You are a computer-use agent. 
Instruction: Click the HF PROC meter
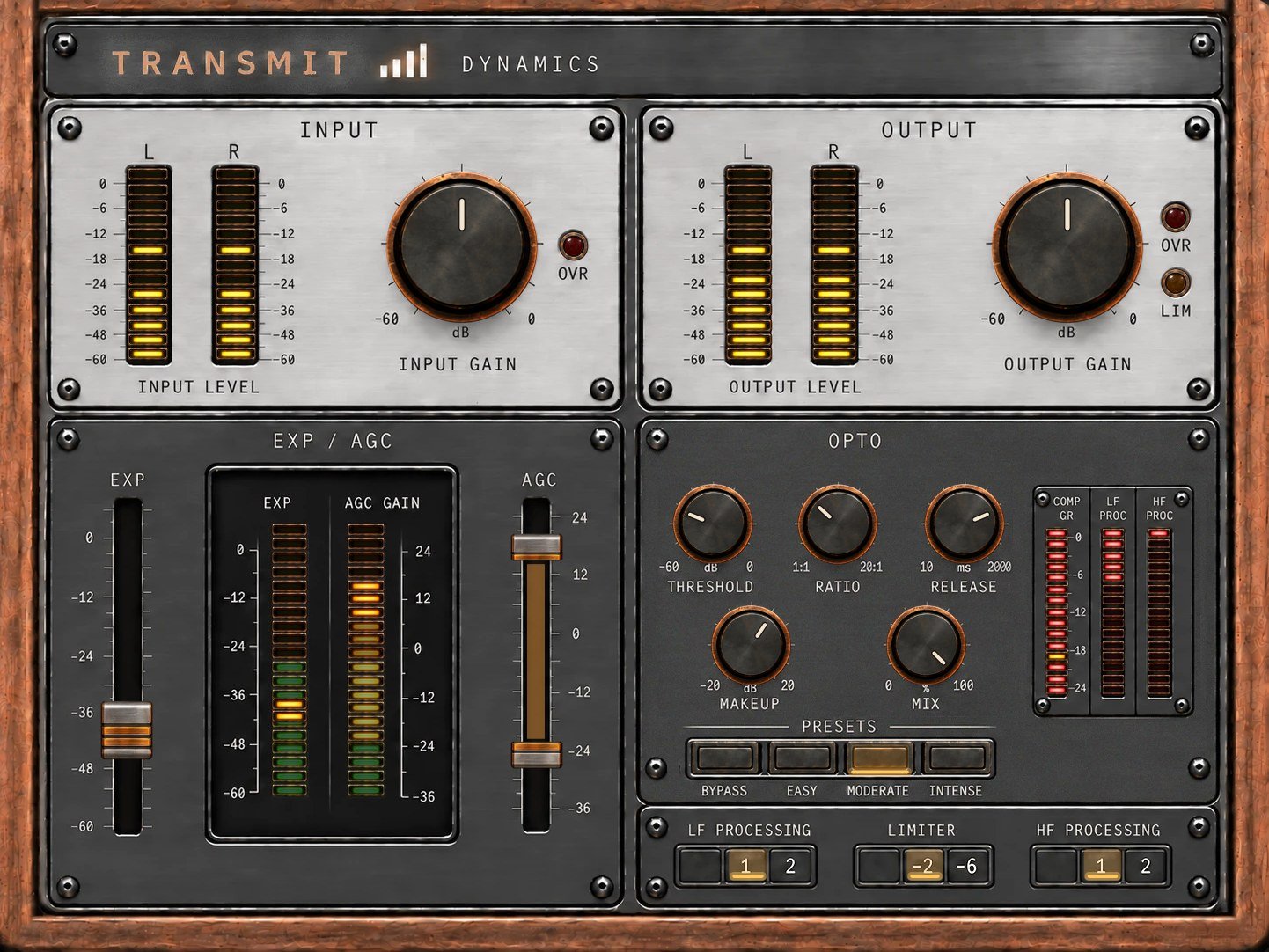point(1159,613)
